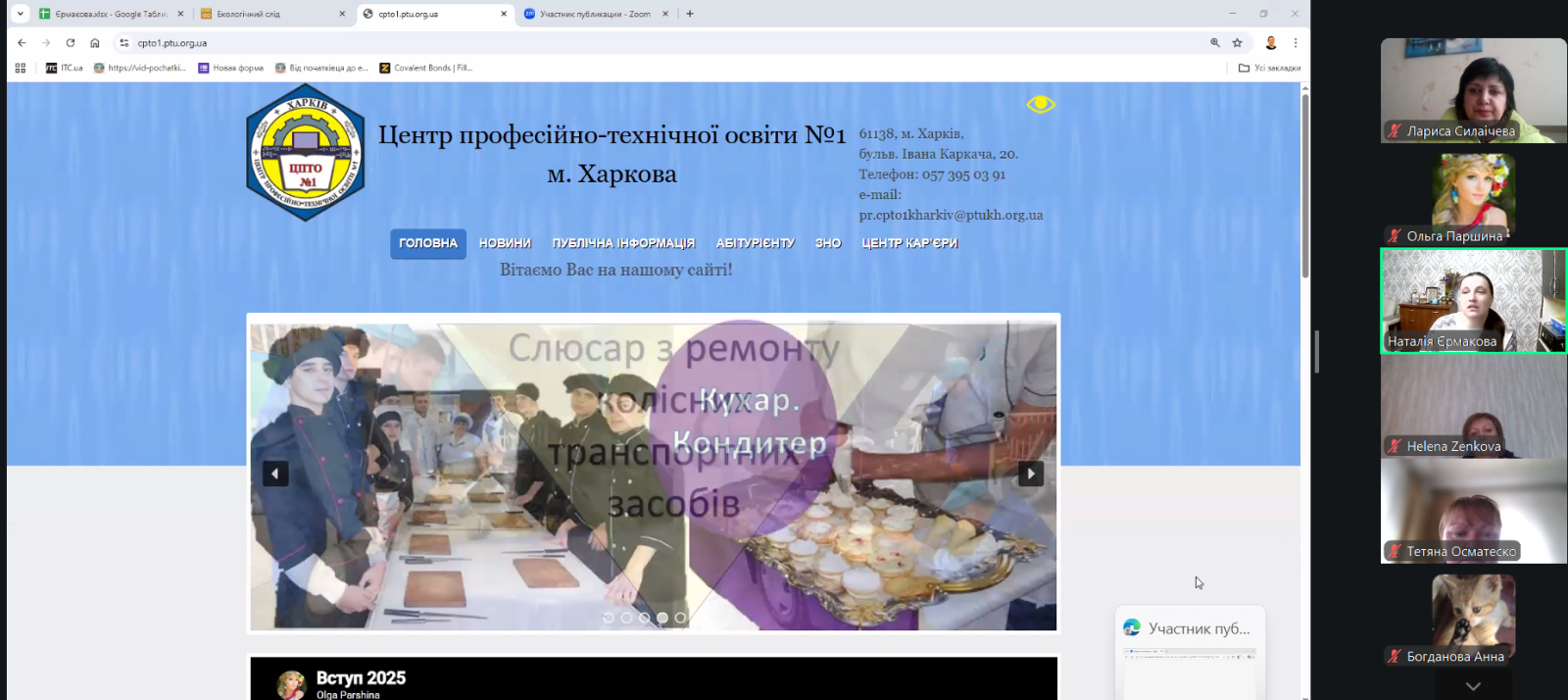Bookmark this page with the star icon
The width and height of the screenshot is (1568, 700).
click(x=1238, y=43)
